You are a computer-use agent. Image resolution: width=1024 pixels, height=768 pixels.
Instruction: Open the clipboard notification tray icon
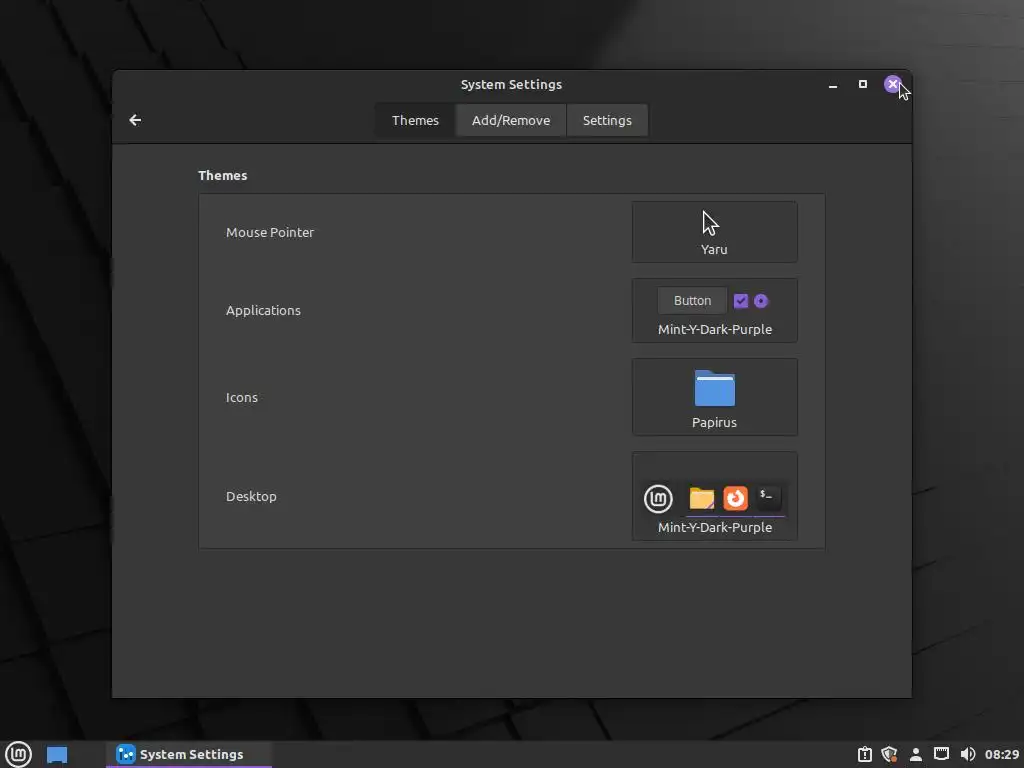[865, 754]
